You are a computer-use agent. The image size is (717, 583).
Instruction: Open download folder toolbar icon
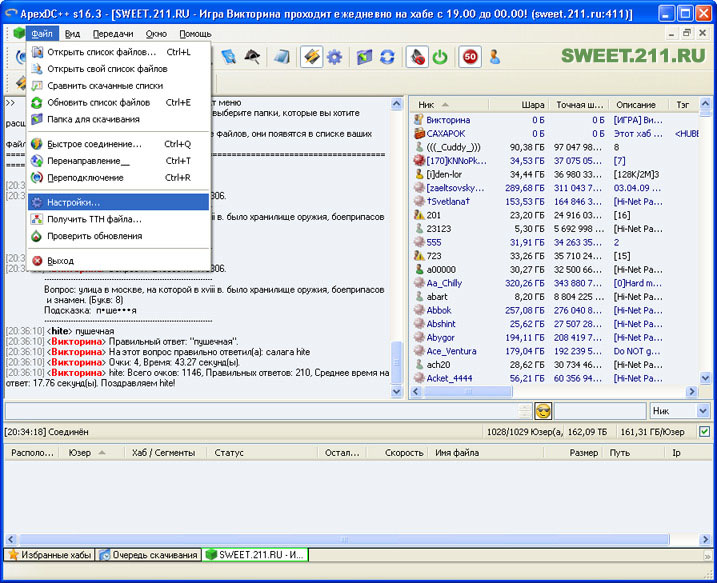tap(364, 57)
